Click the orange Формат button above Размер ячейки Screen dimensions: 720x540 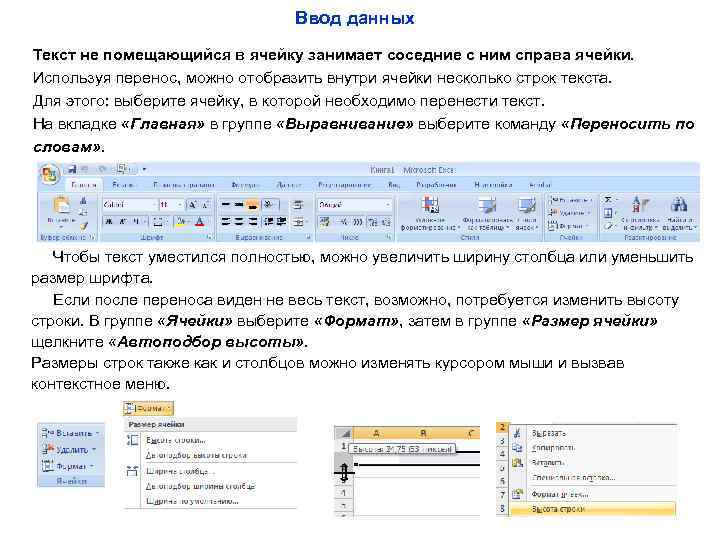click(148, 408)
